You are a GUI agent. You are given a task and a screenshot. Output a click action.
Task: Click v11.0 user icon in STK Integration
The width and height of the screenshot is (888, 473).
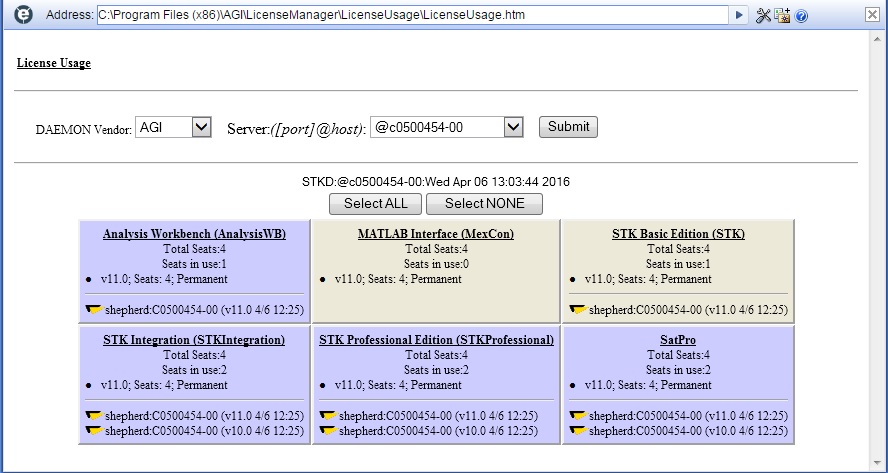[x=94, y=415]
